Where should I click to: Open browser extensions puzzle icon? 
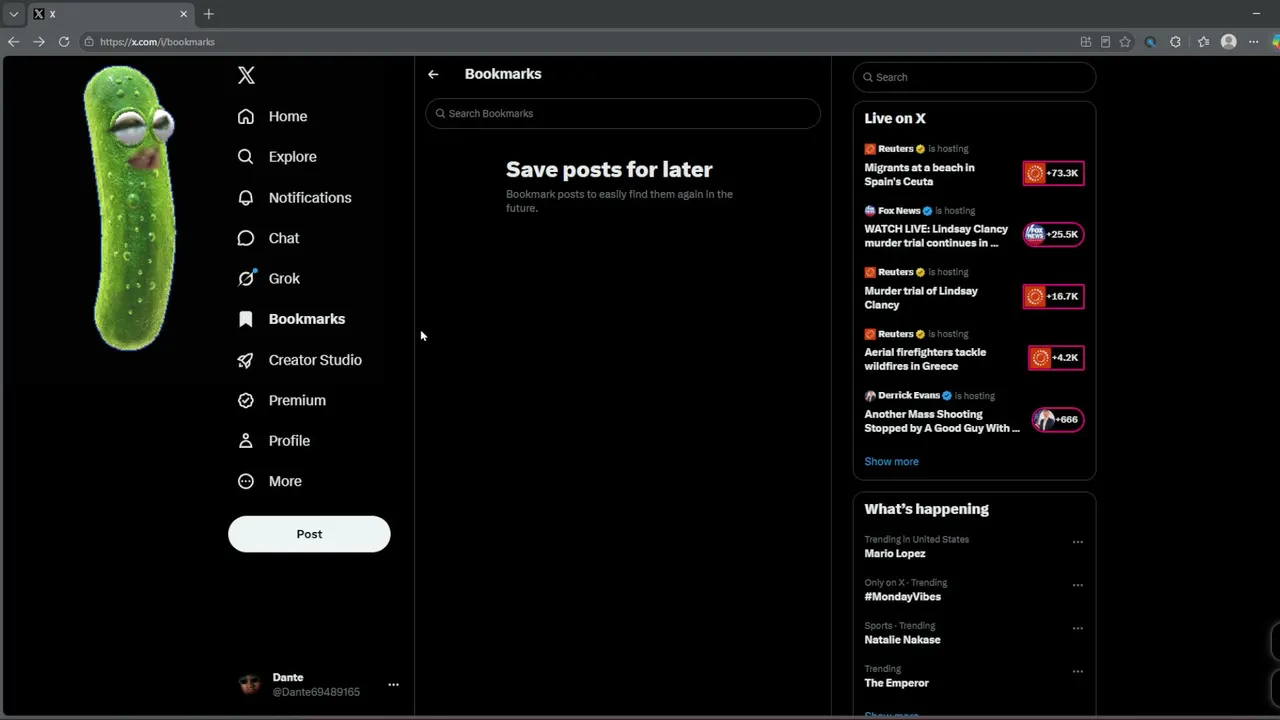(1175, 42)
